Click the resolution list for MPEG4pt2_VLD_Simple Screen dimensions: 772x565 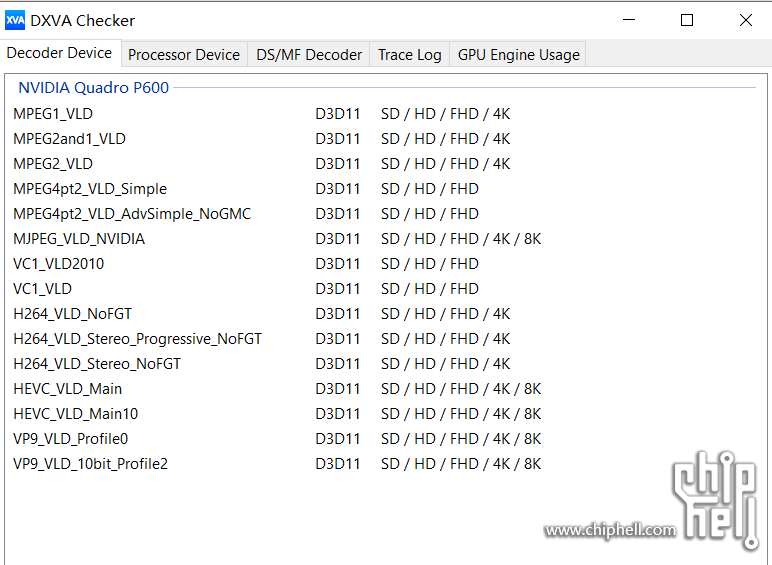(430, 189)
